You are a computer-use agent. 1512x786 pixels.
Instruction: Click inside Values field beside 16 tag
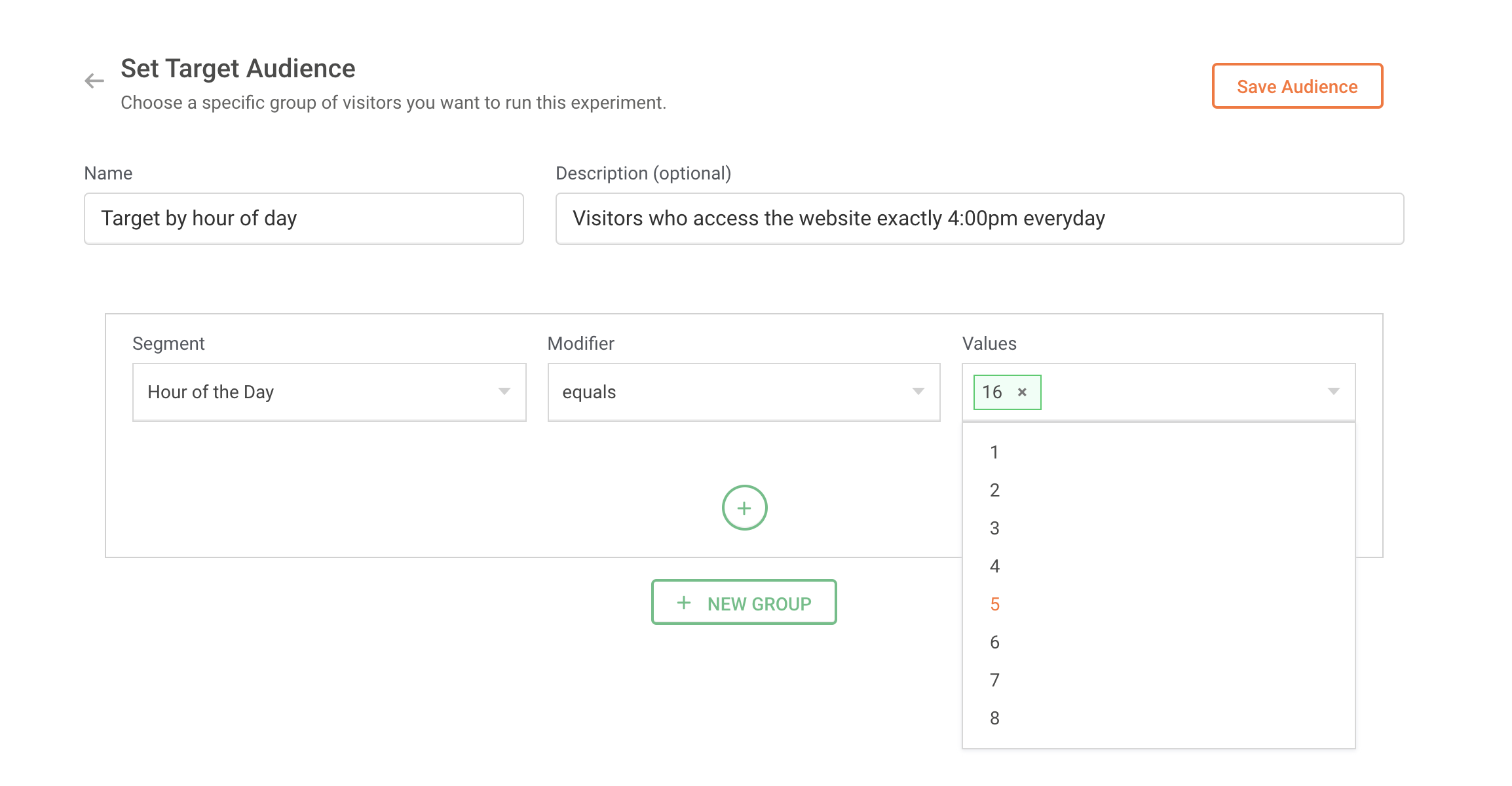point(1179,392)
